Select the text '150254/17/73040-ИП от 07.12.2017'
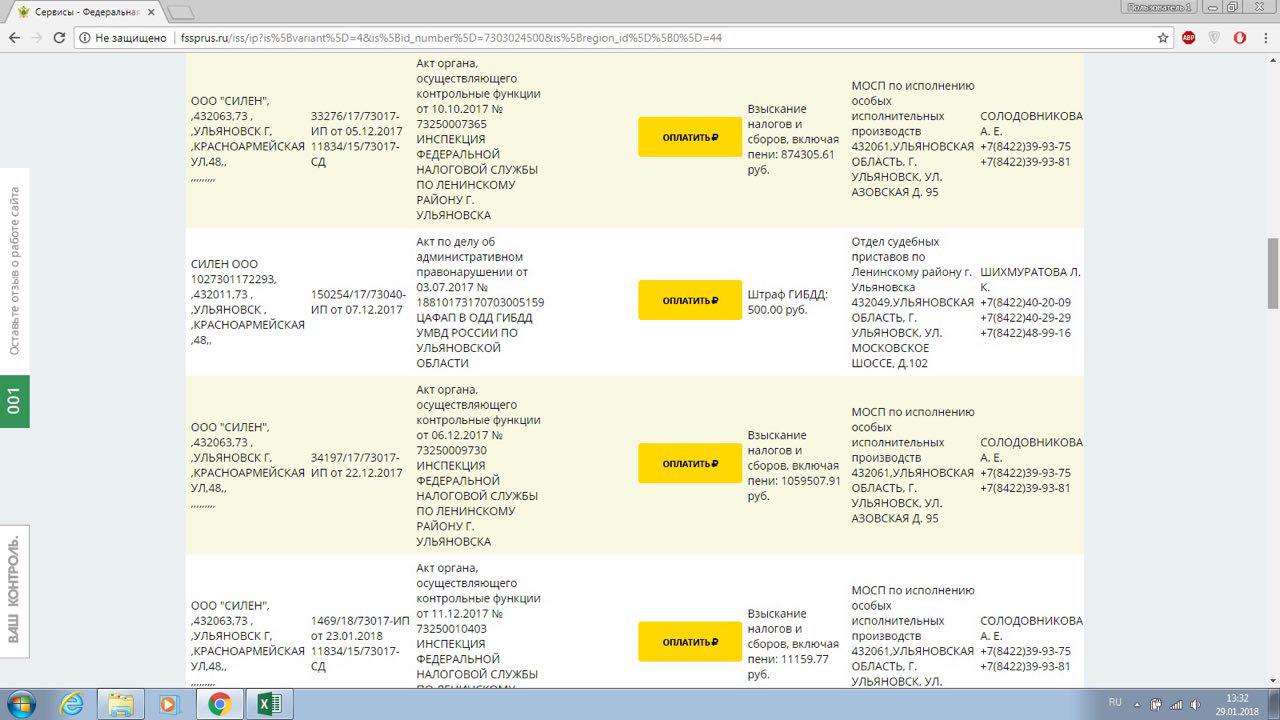Viewport: 1280px width, 720px height. (358, 302)
